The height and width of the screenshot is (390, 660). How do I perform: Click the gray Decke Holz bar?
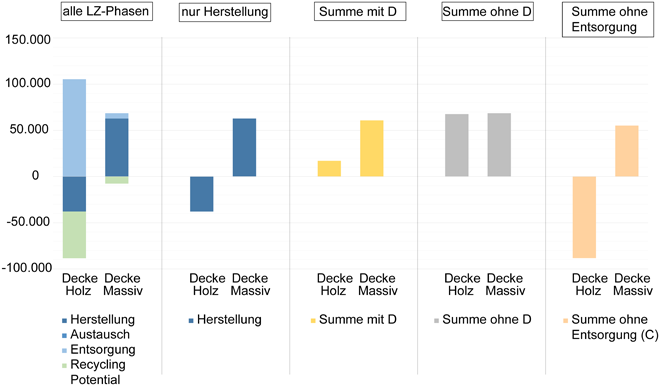457,145
